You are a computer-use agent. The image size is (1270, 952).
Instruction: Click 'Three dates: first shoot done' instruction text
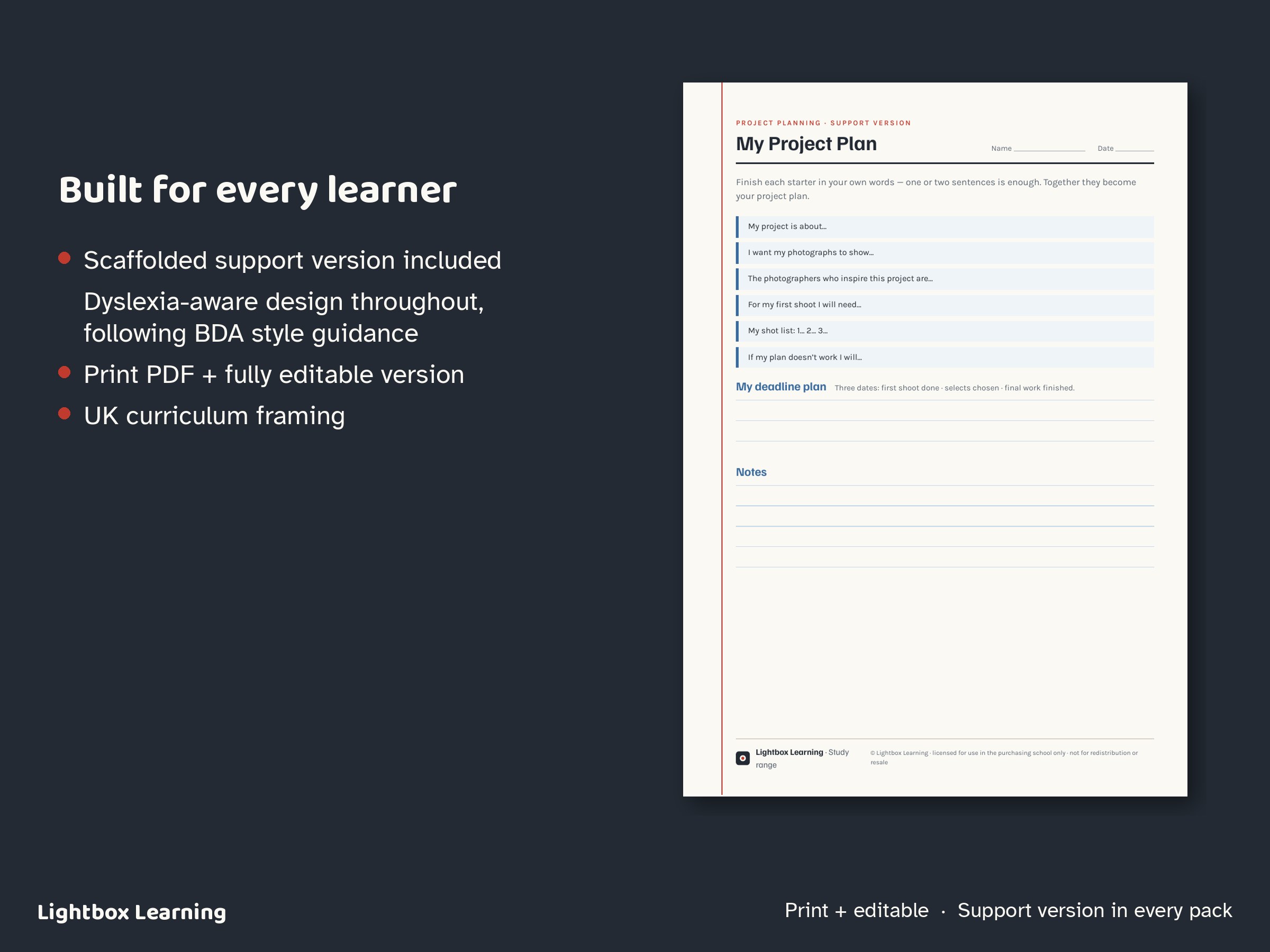tap(954, 388)
